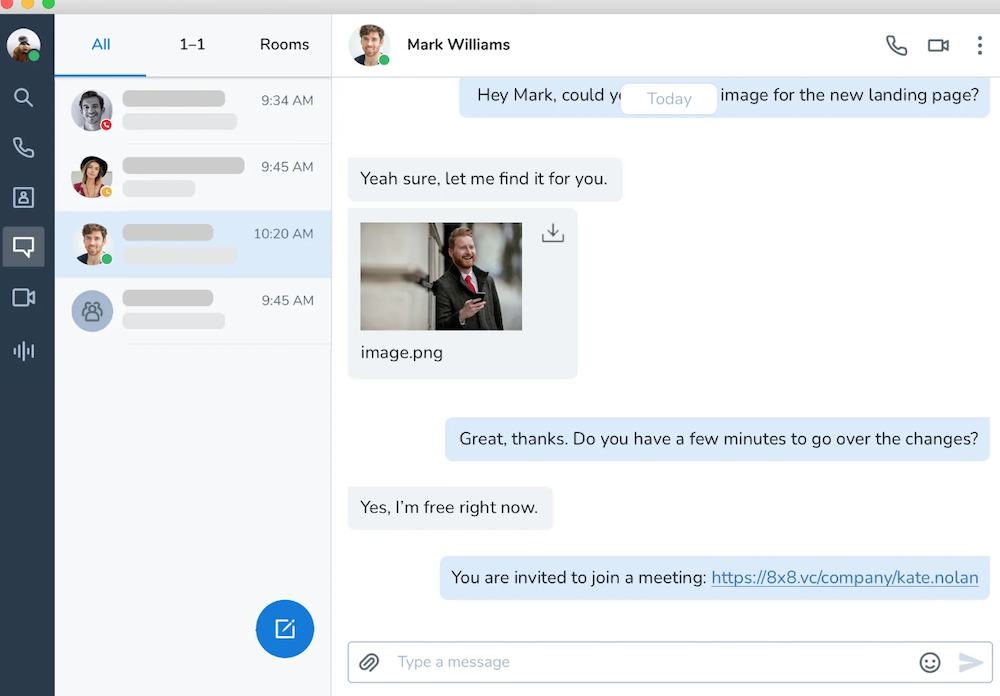Click the 'Yes, I'm free right now' message
This screenshot has height=696, width=1000.
pyautogui.click(x=450, y=508)
